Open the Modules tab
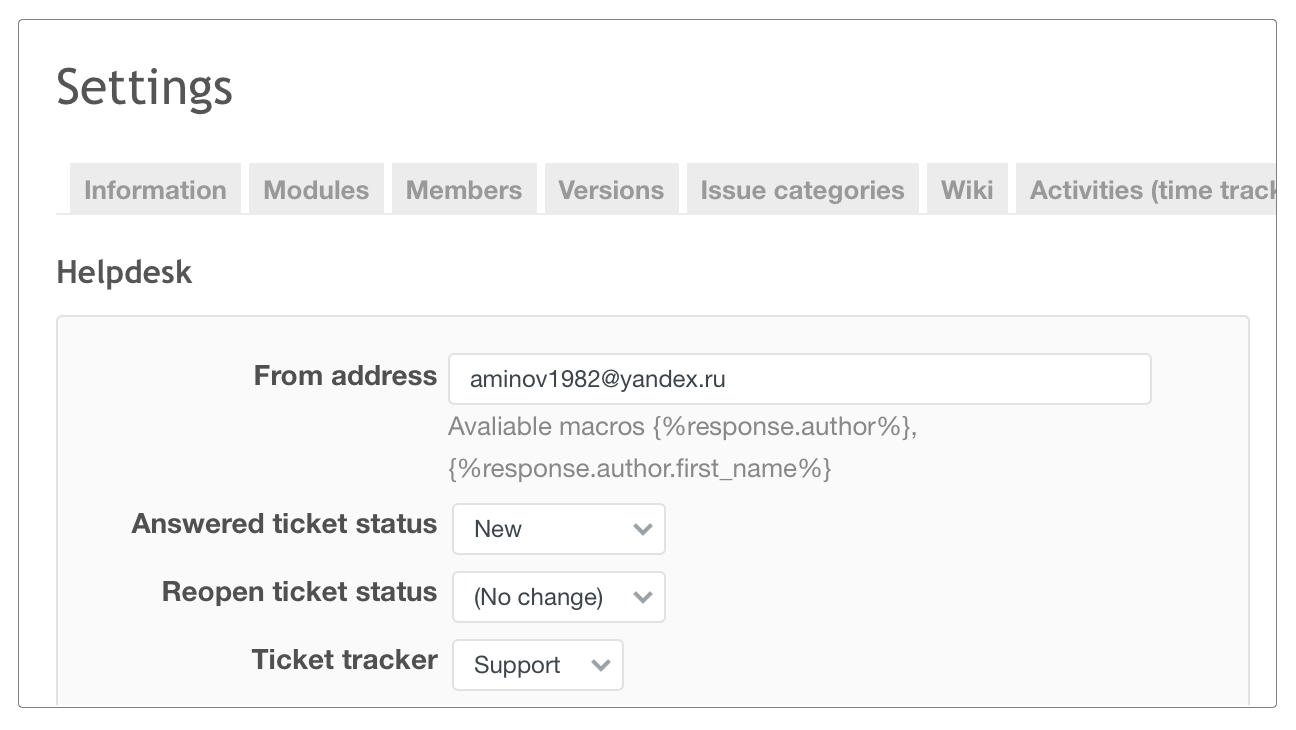The width and height of the screenshot is (1296, 730). point(316,189)
